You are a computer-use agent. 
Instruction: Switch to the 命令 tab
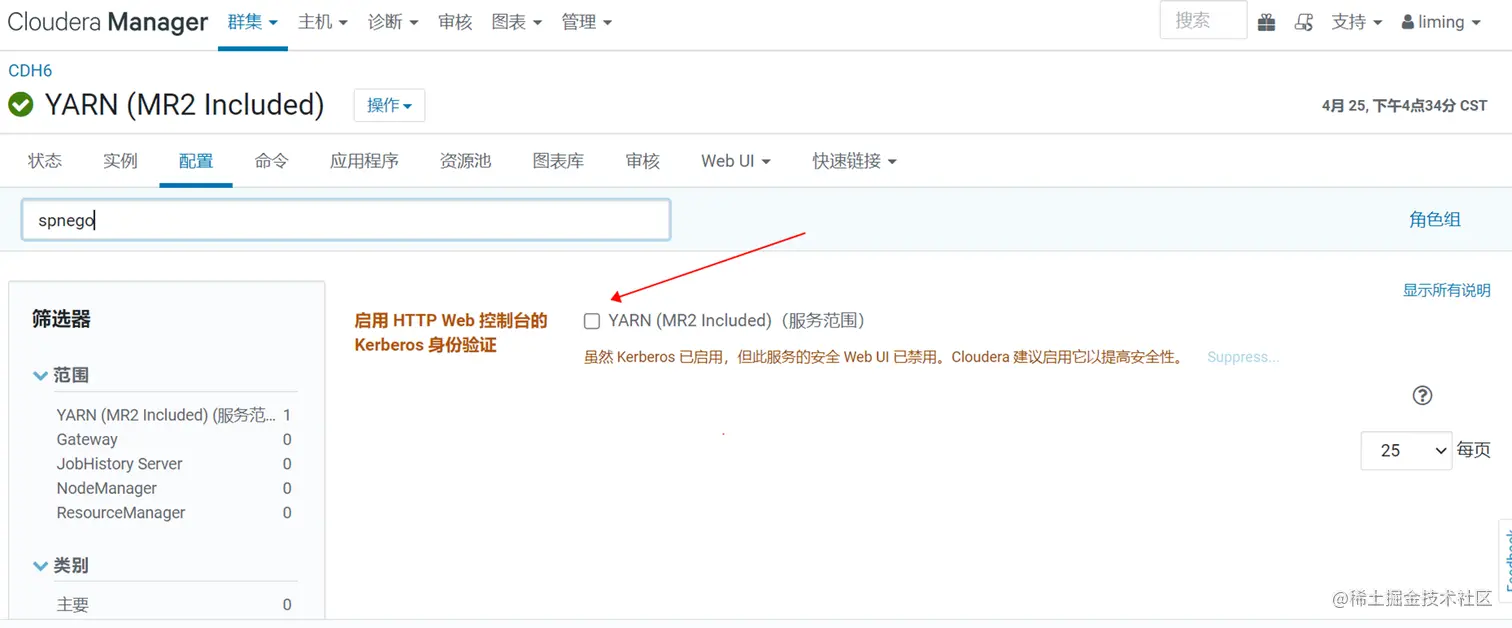pos(271,161)
